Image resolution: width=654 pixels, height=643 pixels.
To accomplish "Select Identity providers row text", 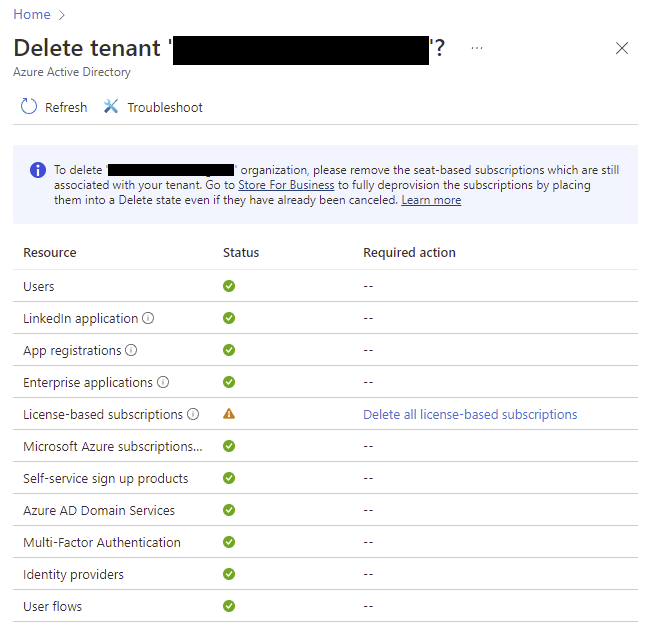I will pyautogui.click(x=73, y=575).
